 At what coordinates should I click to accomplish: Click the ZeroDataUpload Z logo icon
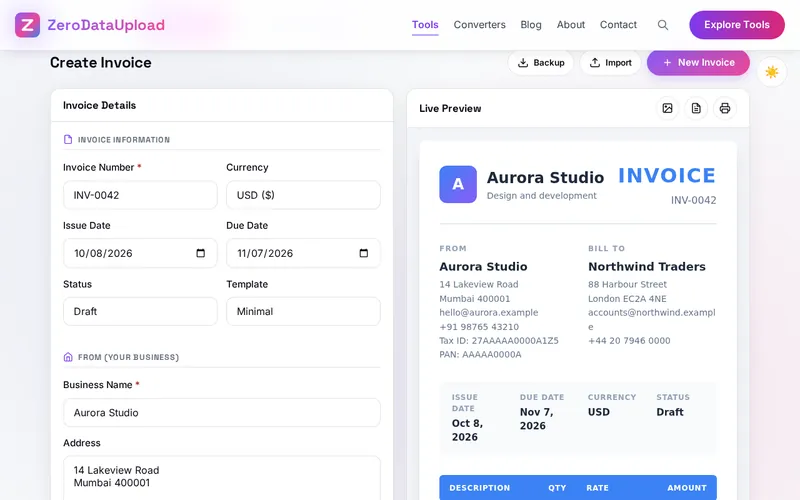point(28,25)
